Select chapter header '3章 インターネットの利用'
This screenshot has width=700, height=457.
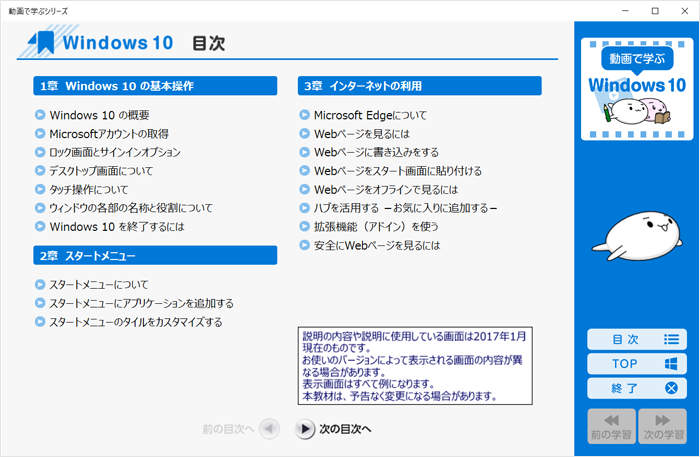coord(420,86)
